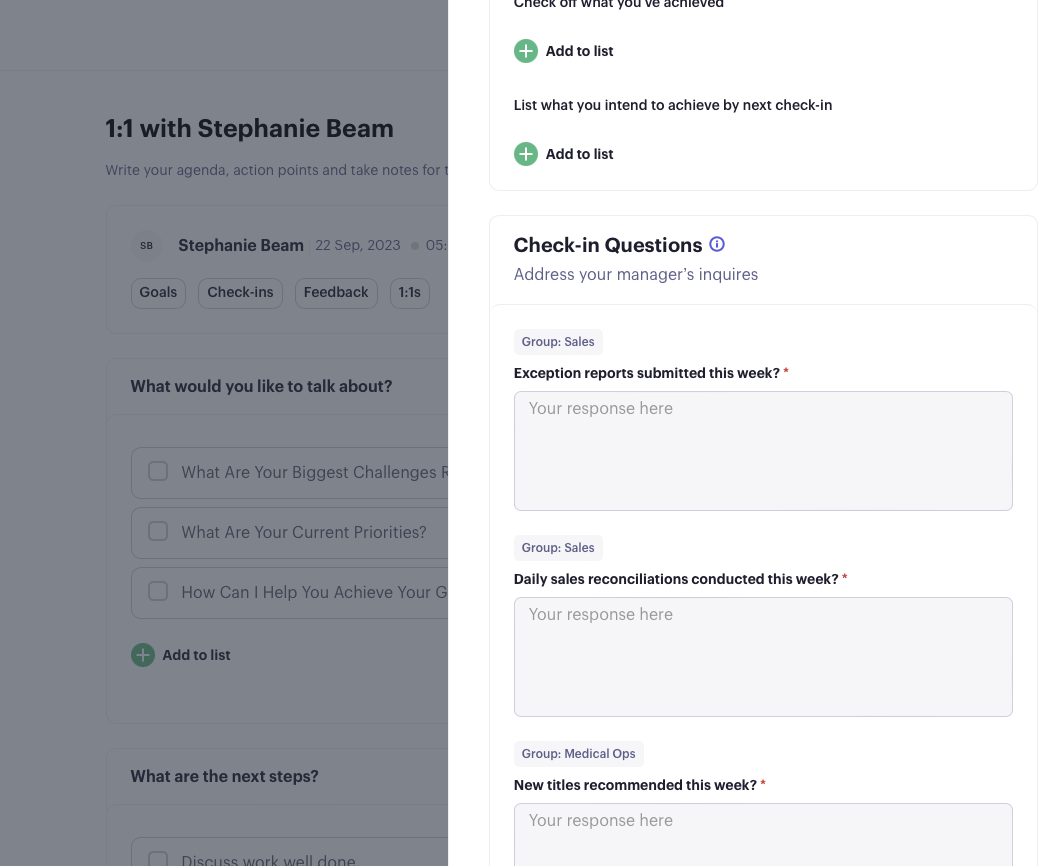Click 'Add to list' under what you've achieved
Image resolution: width=1062 pixels, height=866 pixels.
click(x=580, y=51)
